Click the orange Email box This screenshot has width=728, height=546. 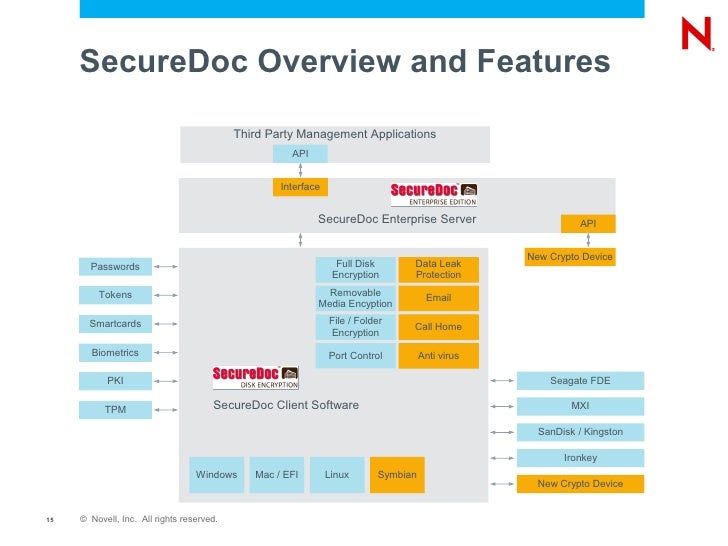[x=438, y=298]
